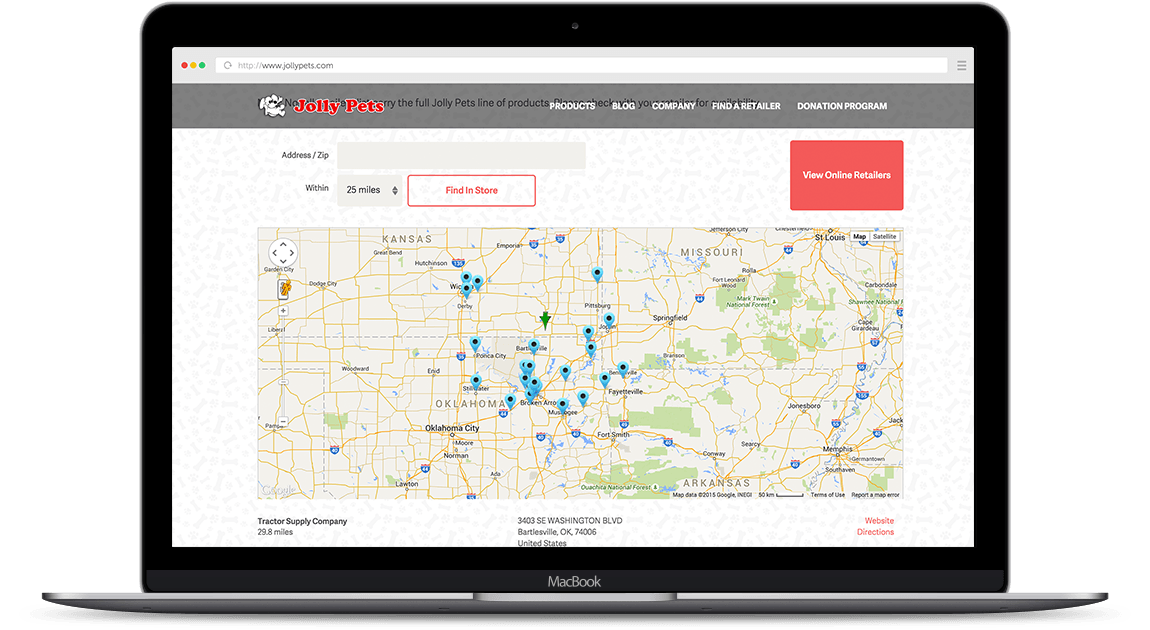Screen dimensions: 1150x630
Task: Zoom out with the map minus button
Action: [283, 422]
